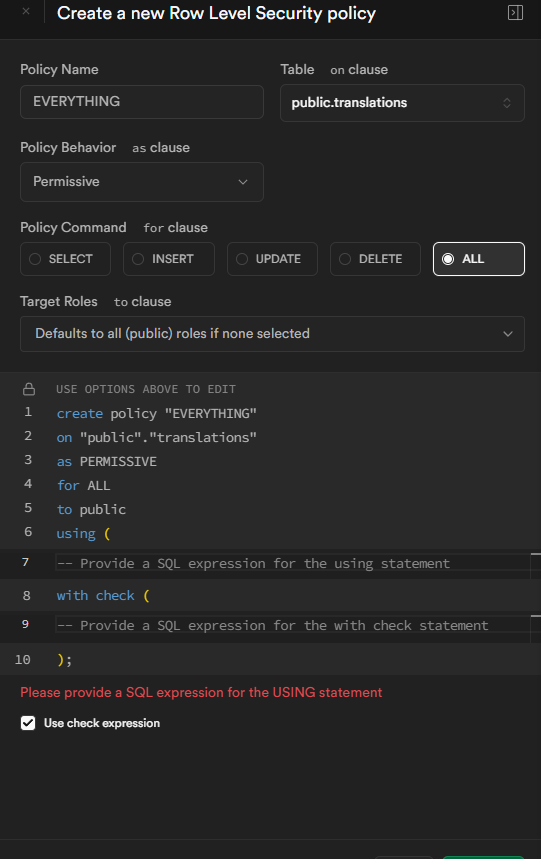Click line 1 create policy code
The height and width of the screenshot is (859, 541).
(x=157, y=414)
